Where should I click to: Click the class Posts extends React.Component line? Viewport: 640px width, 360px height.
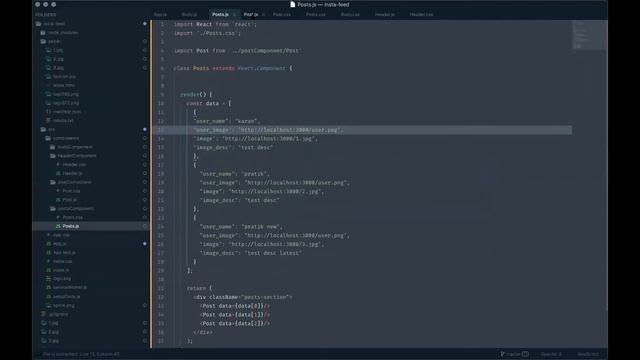tap(233, 68)
